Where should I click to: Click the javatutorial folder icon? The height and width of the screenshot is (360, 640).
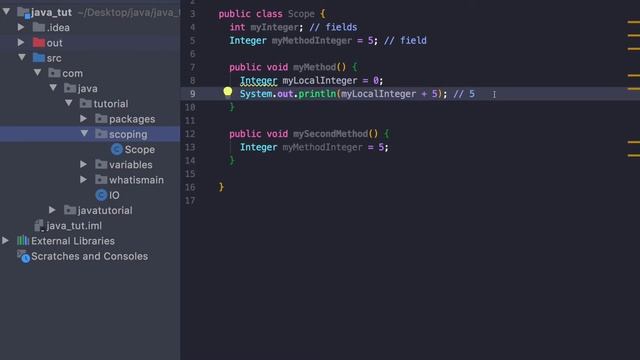(x=70, y=210)
